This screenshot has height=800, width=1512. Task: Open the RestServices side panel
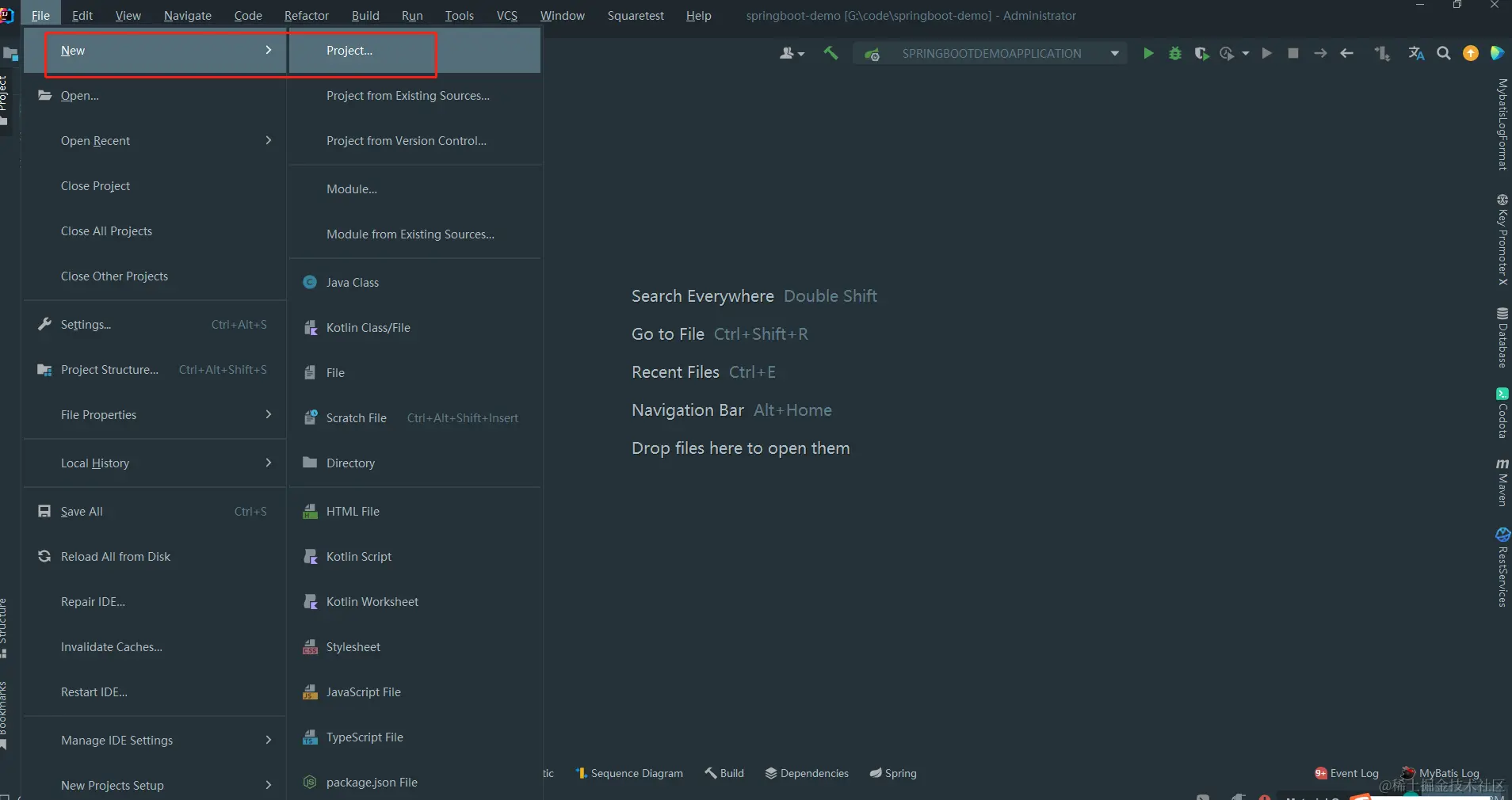(x=1502, y=567)
